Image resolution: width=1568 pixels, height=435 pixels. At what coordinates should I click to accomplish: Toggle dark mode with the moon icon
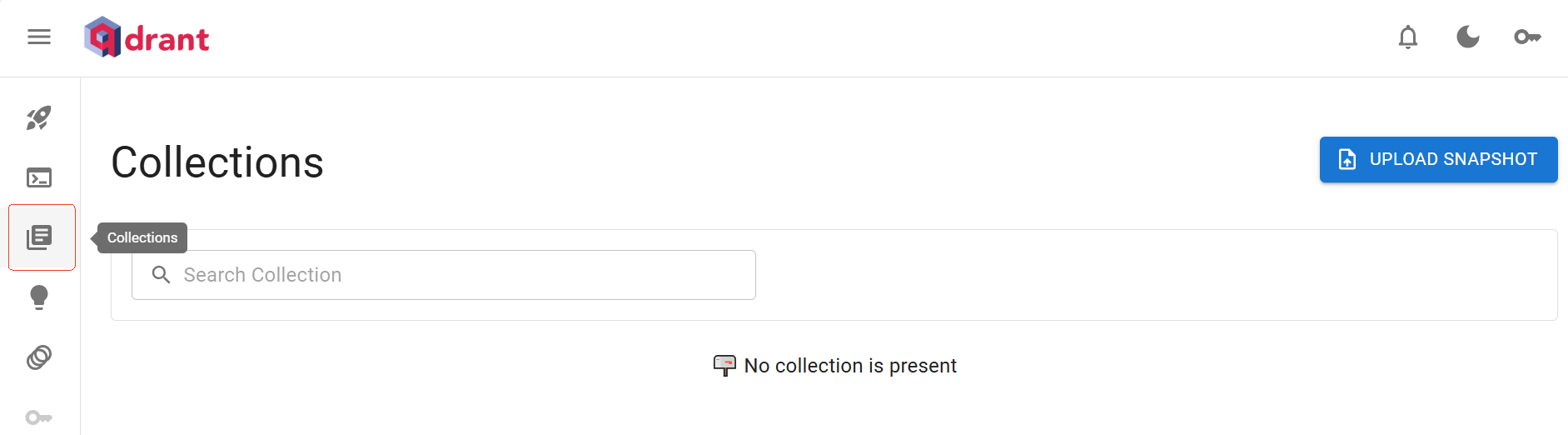1467,37
